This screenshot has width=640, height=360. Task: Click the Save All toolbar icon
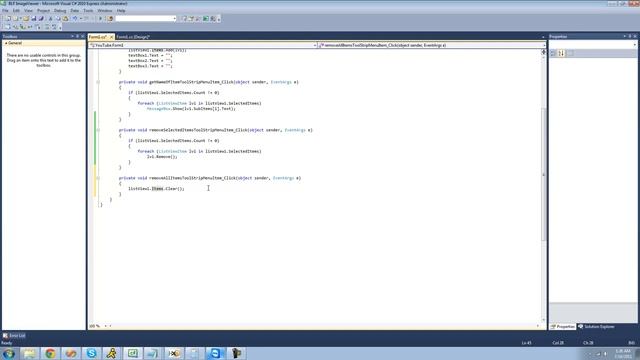(41, 18)
